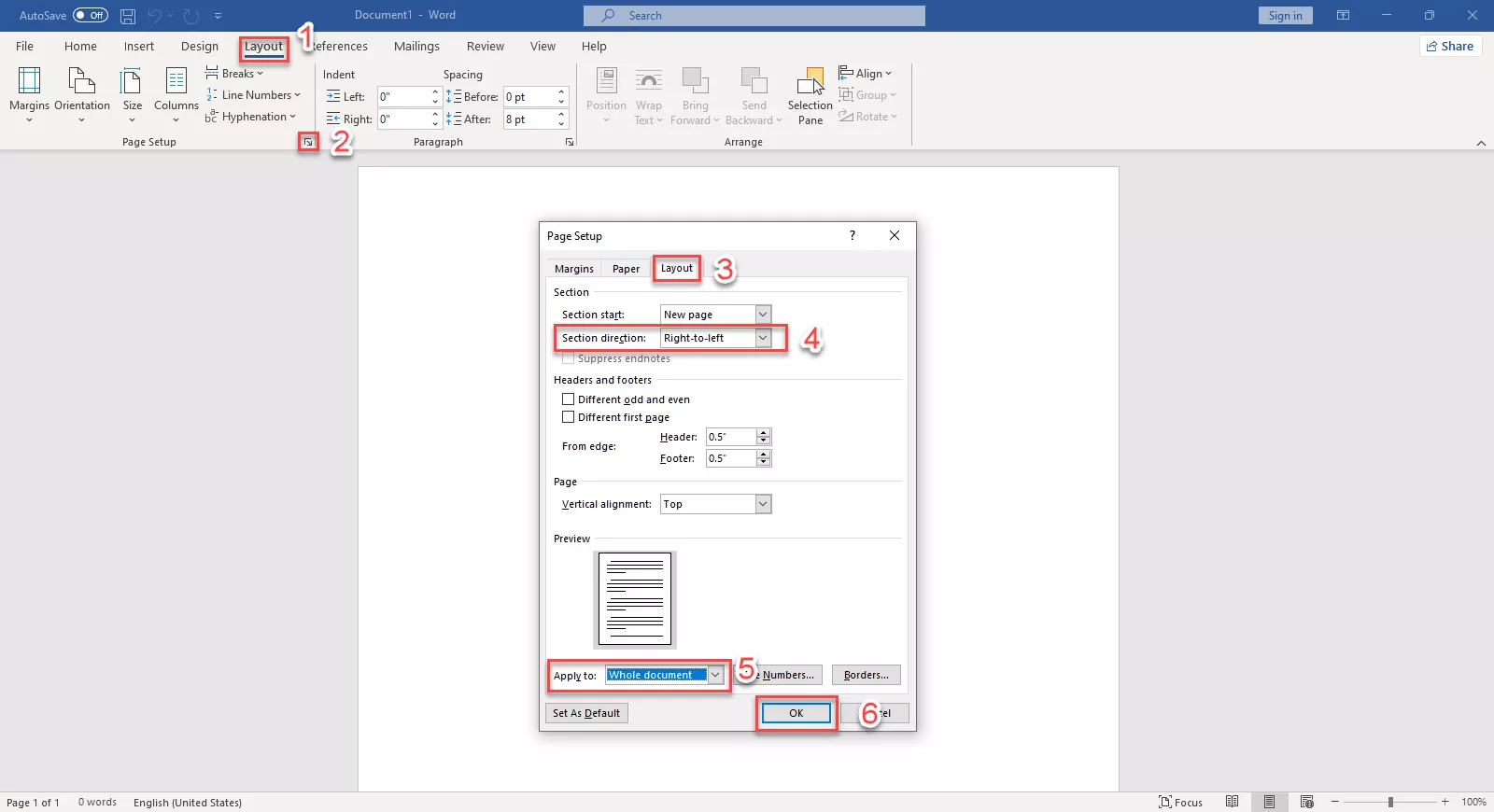This screenshot has width=1494, height=812.
Task: Click the Line Numbers button in dialog
Action: [x=782, y=675]
